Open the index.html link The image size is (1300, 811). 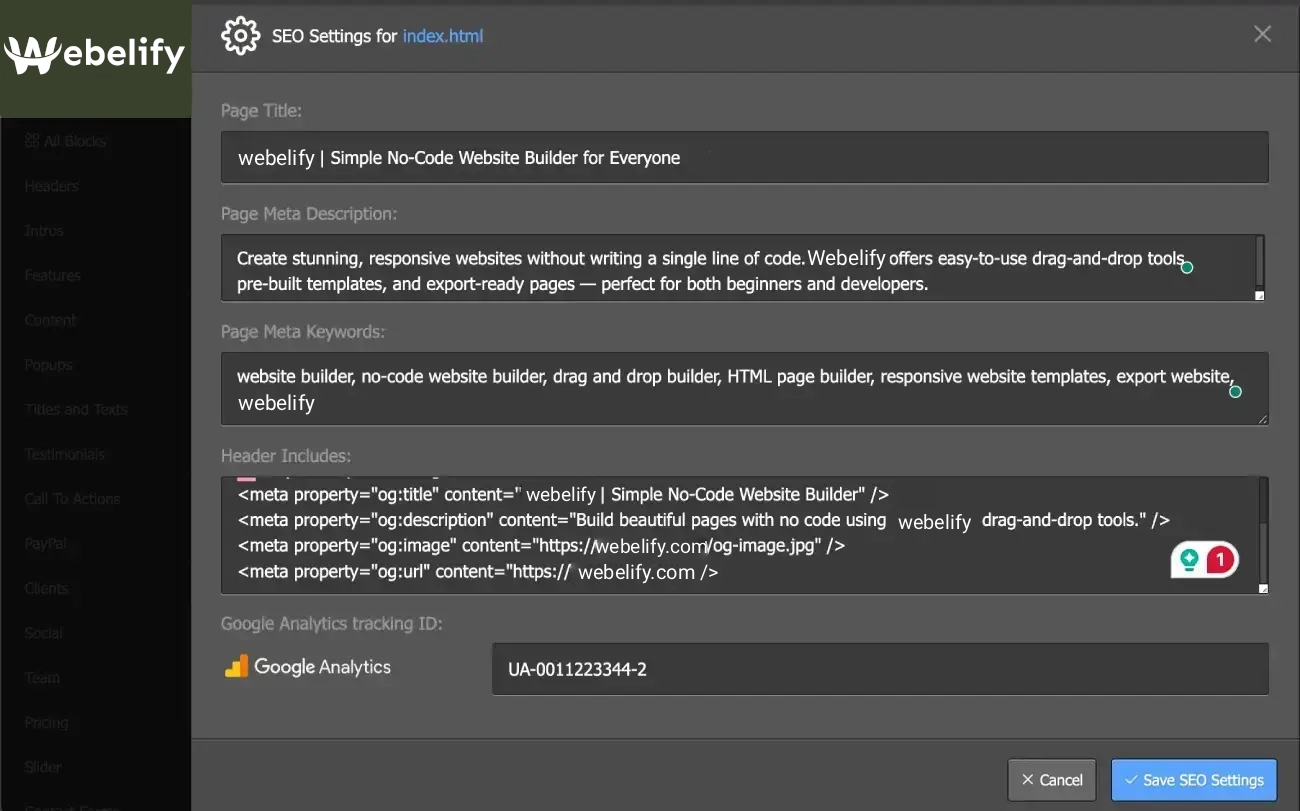443,36
